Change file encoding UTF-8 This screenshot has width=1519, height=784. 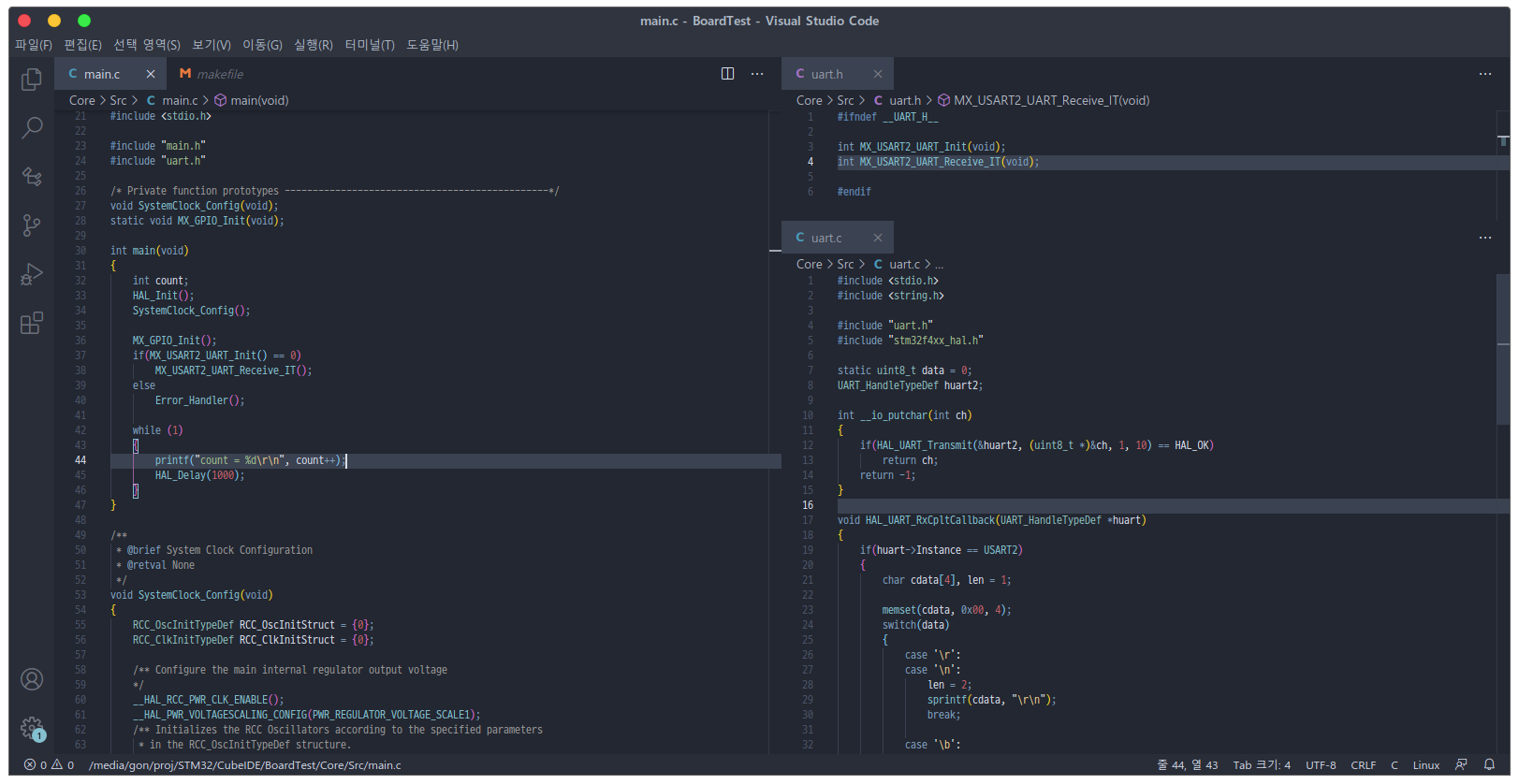(x=1321, y=764)
